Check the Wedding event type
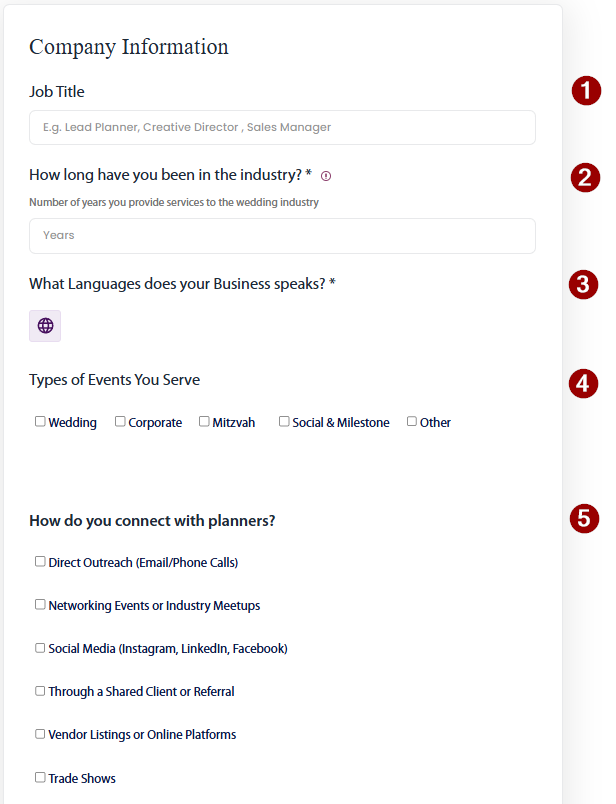Viewport: 616px width, 804px height. [41, 422]
